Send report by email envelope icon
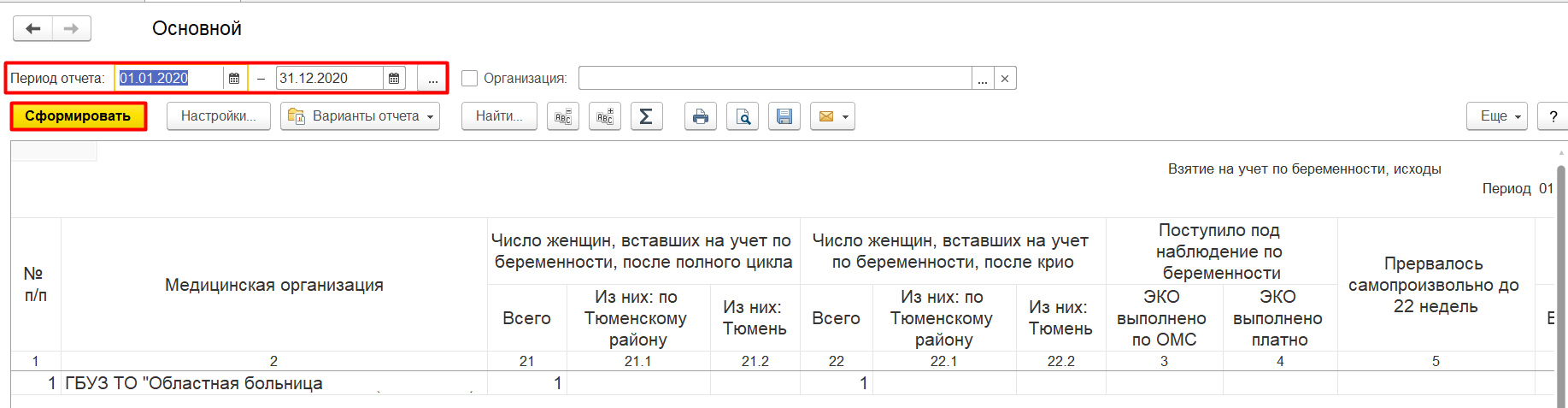Image resolution: width=1568 pixels, height=408 pixels. [826, 116]
